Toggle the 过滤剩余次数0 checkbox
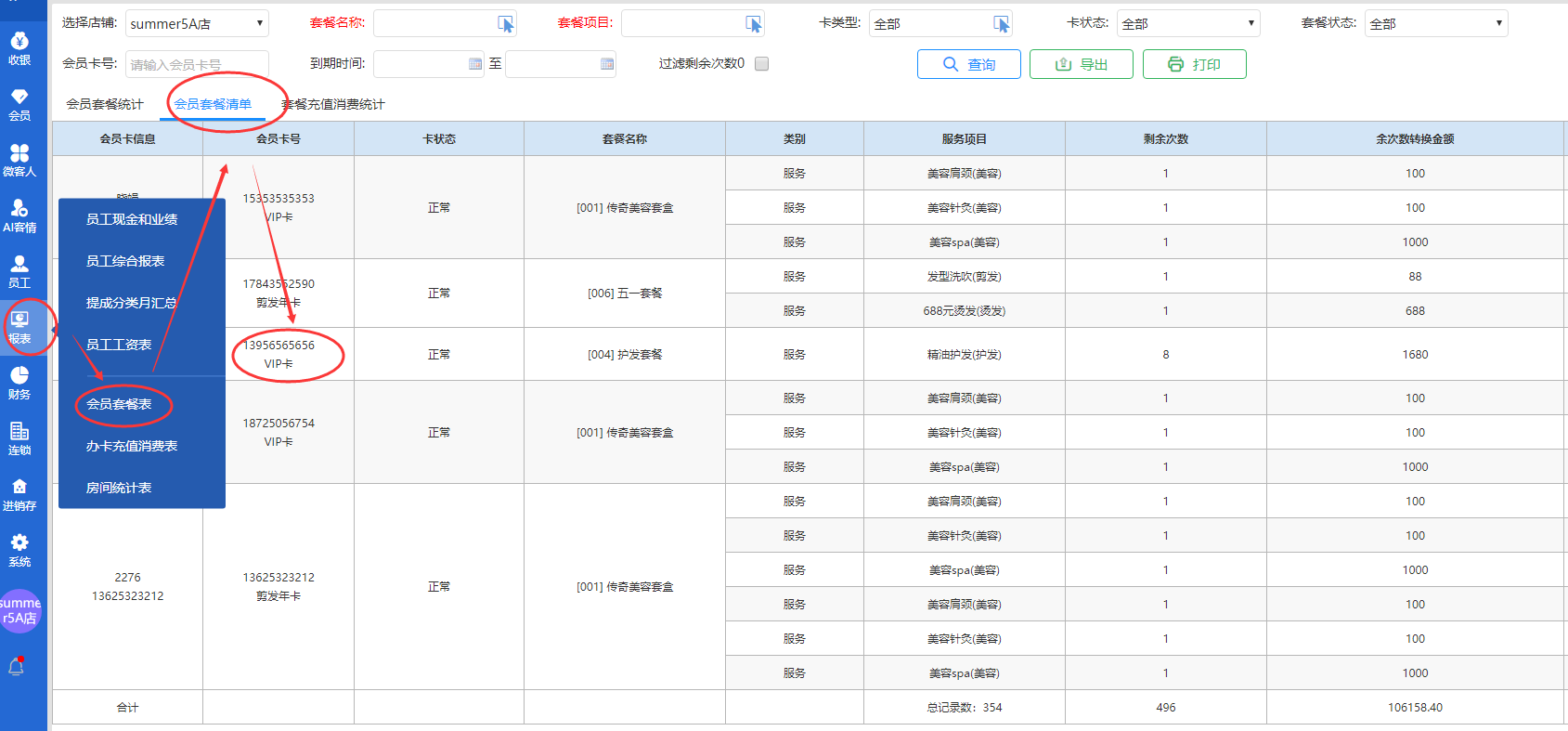Image resolution: width=1568 pixels, height=731 pixels. pyautogui.click(x=762, y=64)
